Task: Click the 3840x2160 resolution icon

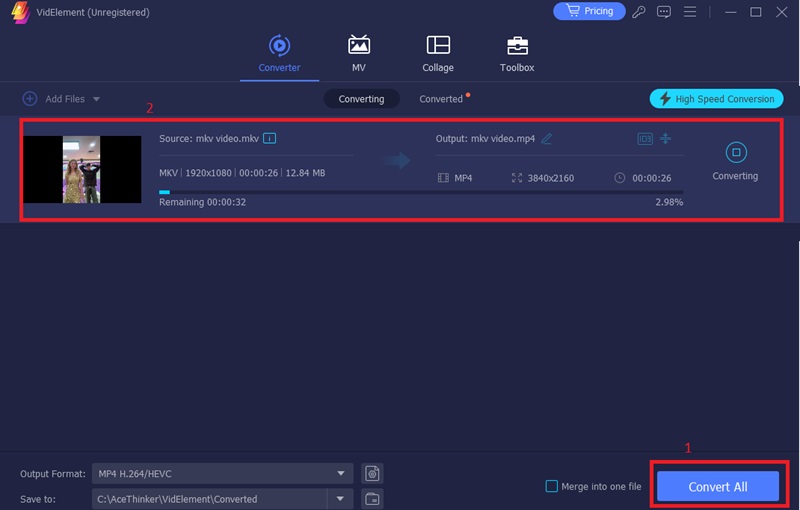Action: tap(517, 178)
